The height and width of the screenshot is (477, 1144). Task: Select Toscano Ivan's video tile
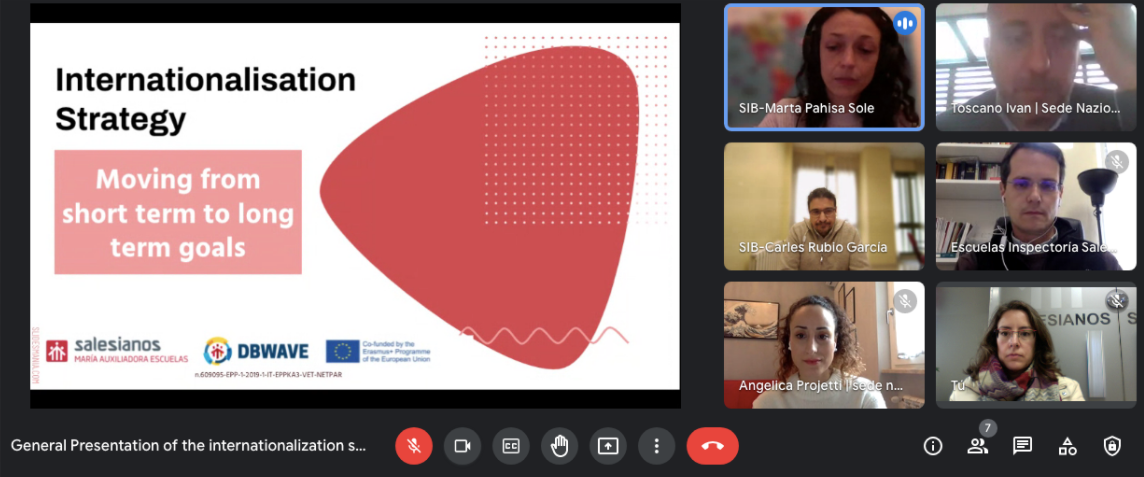tap(1035, 66)
